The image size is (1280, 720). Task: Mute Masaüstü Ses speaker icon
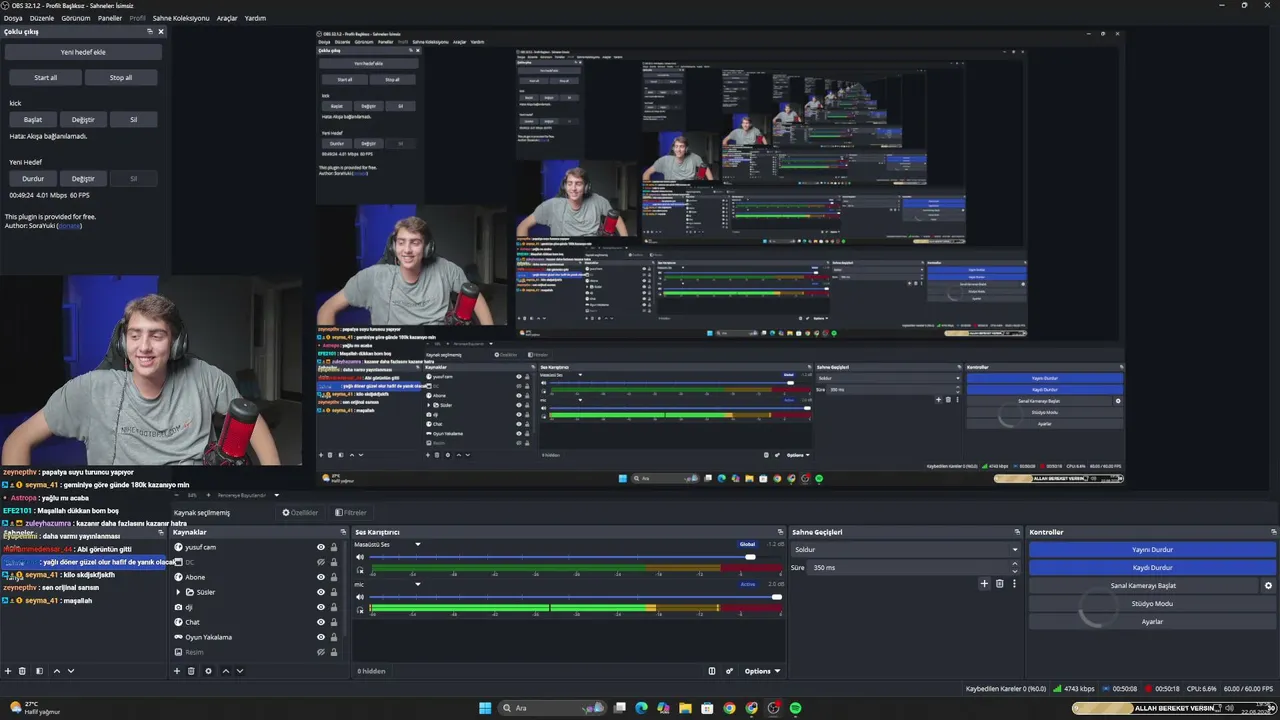coord(361,557)
